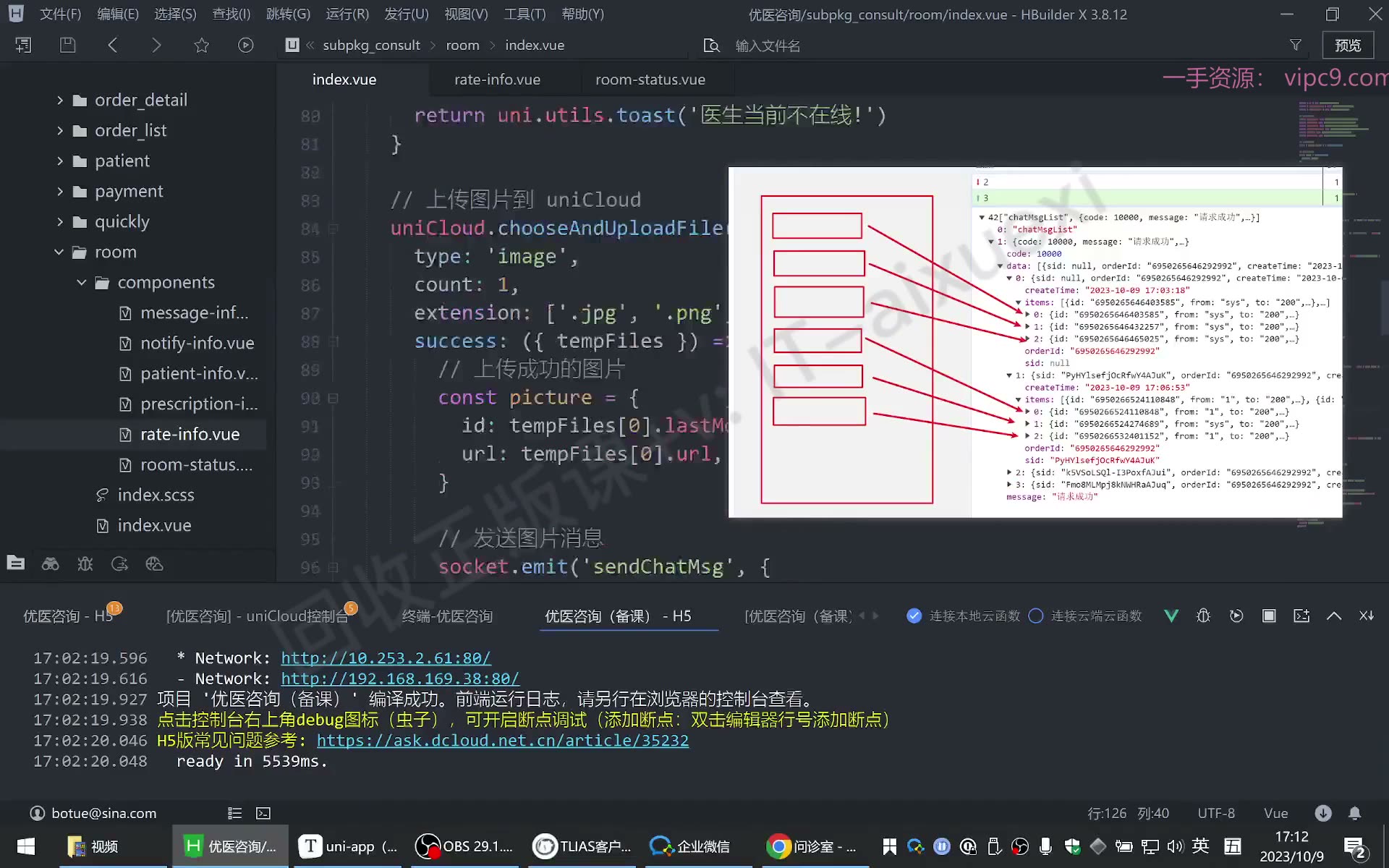Select the connect remote cloud function option
Screen dimensions: 1389x868
1085,616
